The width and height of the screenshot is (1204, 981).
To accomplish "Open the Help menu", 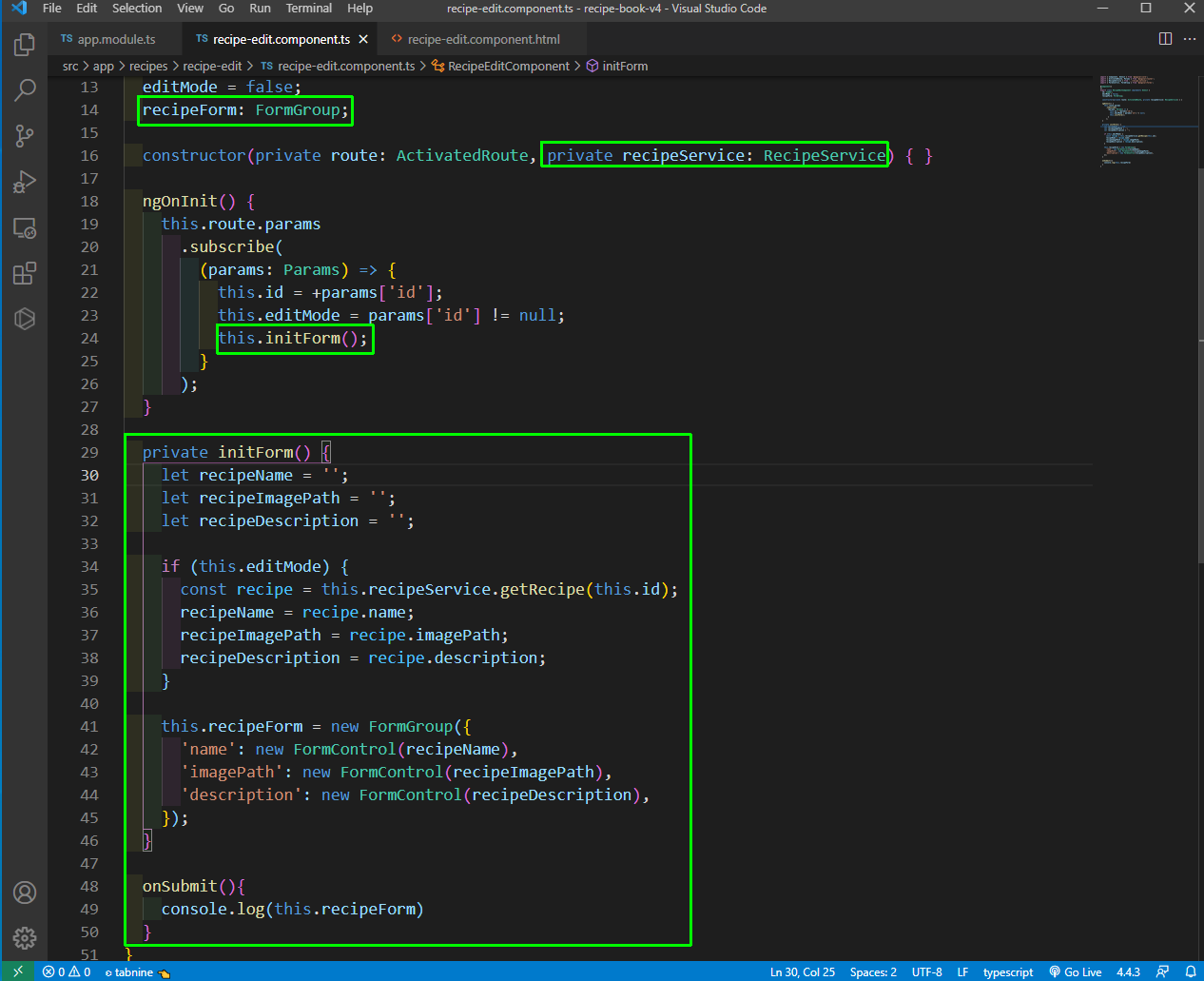I will pos(359,9).
